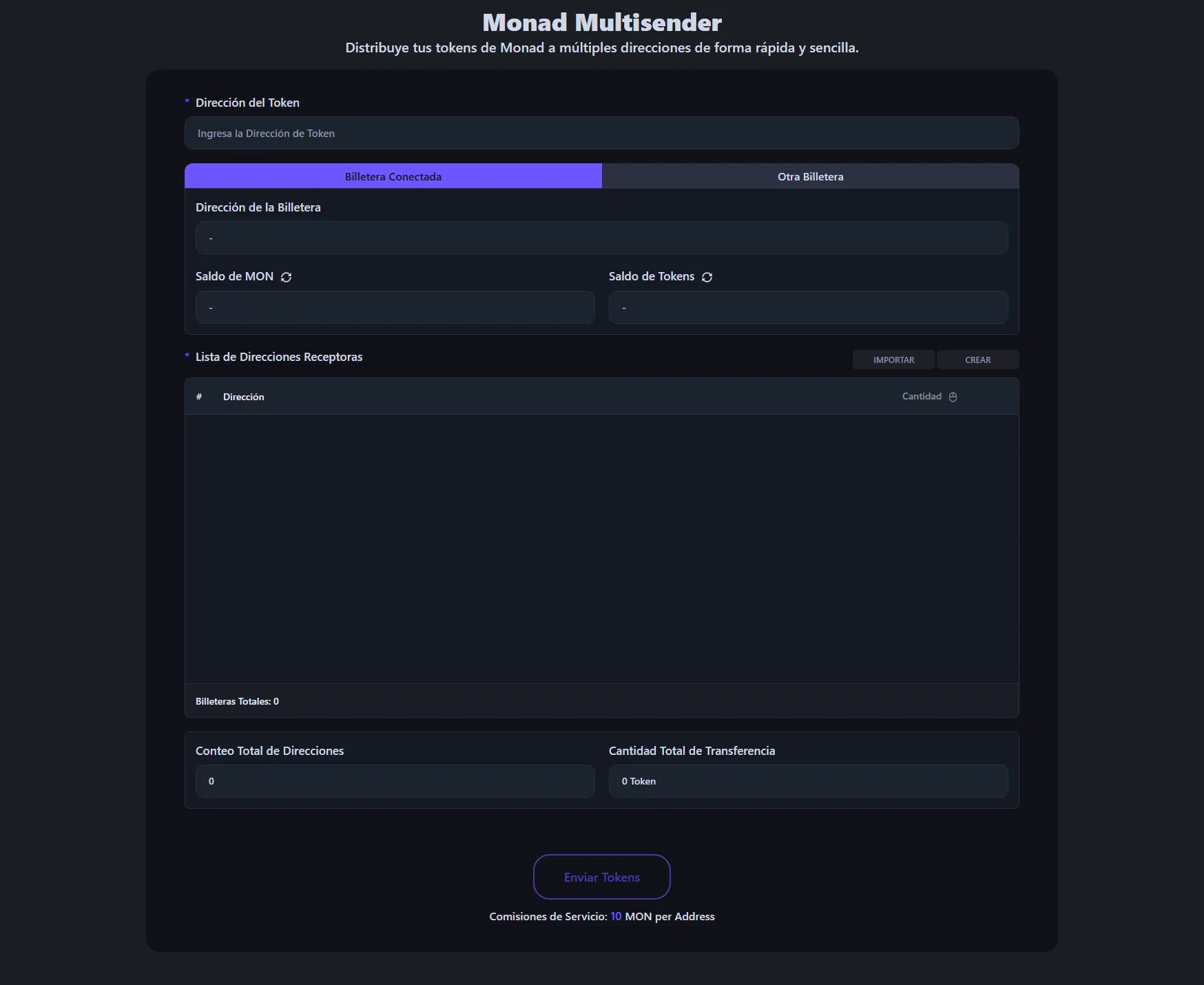The width and height of the screenshot is (1204, 985).
Task: Click the Cantidad Total de Transferencia field
Action: click(808, 781)
